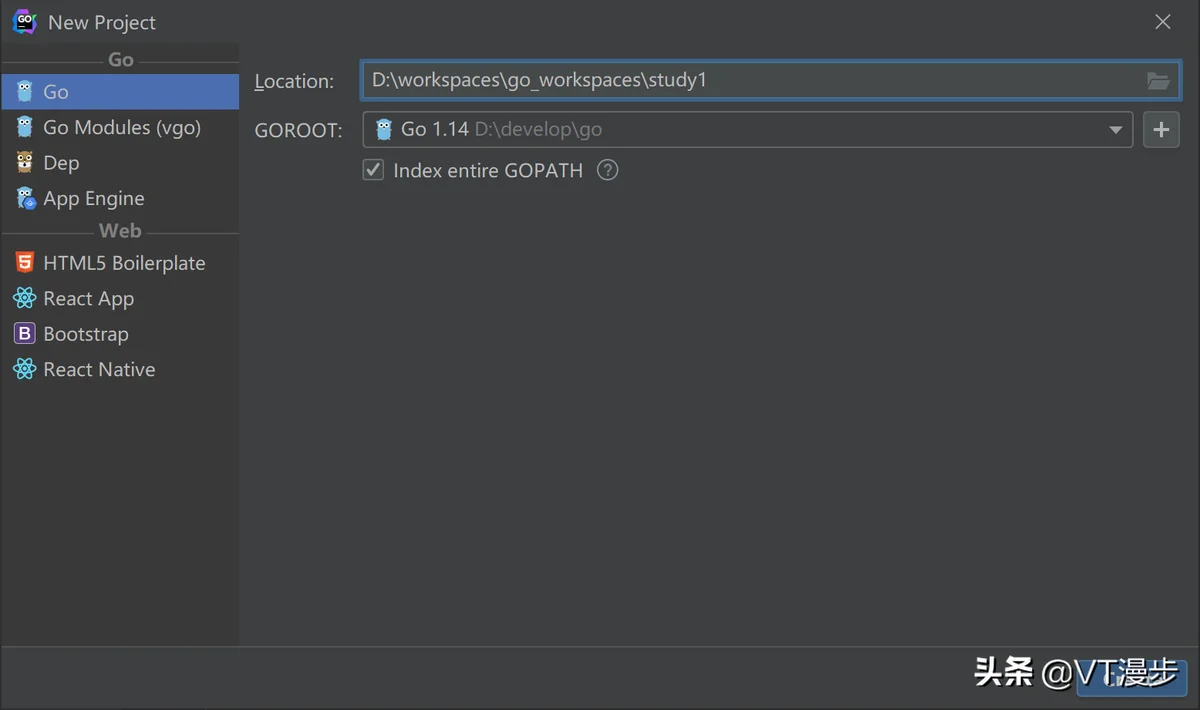The image size is (1200, 710).
Task: Click the HTML5 shield icon
Action: coord(24,263)
